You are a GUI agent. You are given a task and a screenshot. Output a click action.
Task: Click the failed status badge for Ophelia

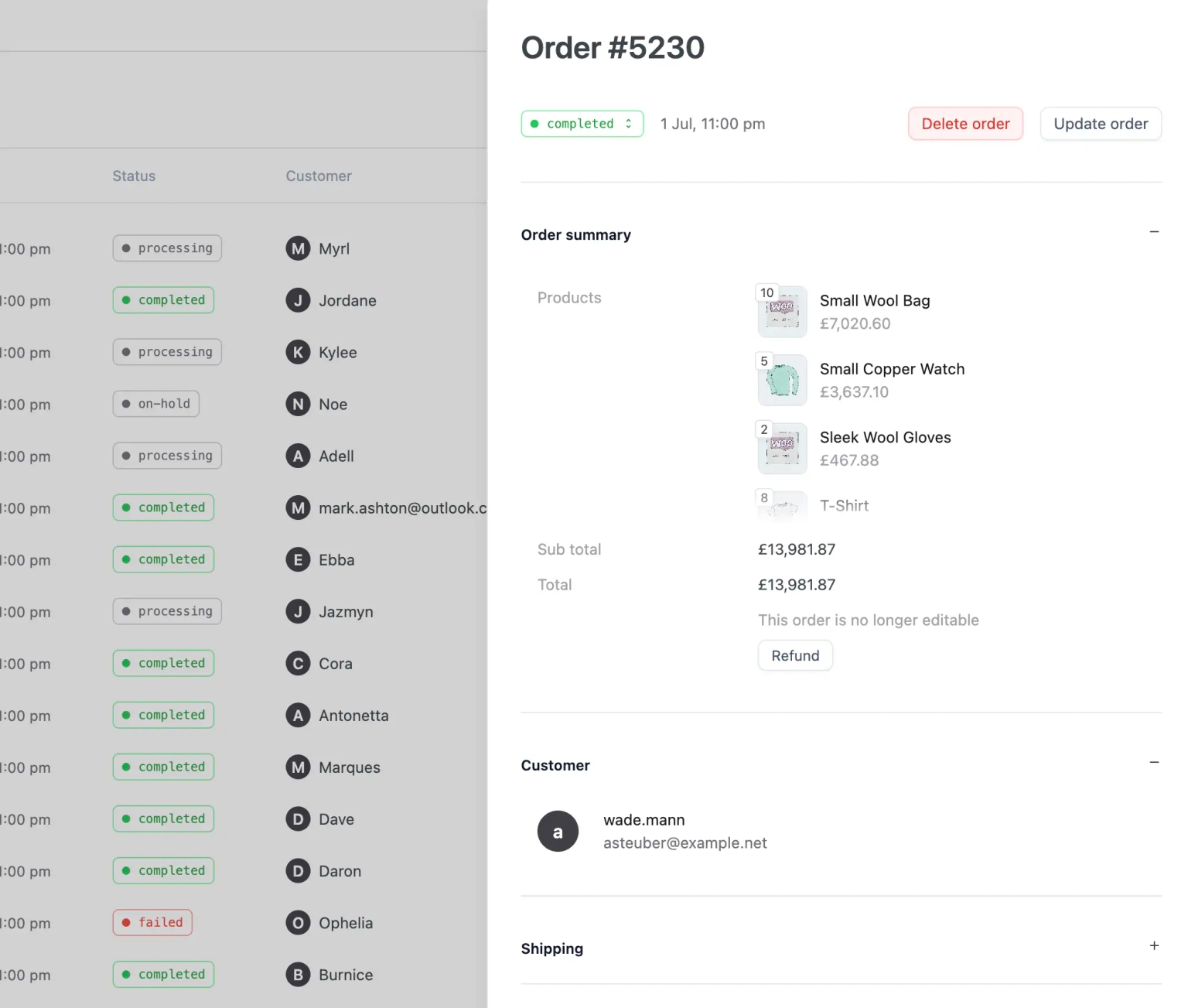152,922
